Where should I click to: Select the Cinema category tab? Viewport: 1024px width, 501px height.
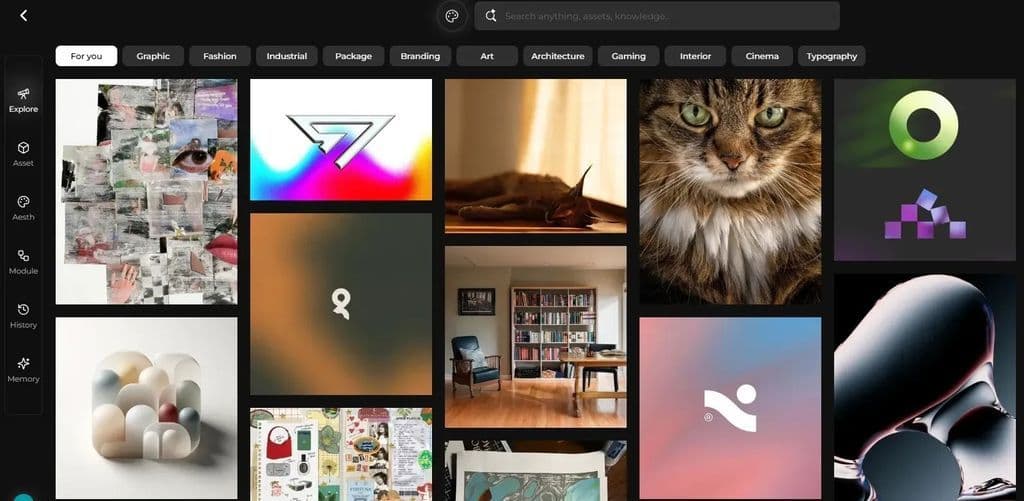tap(762, 56)
